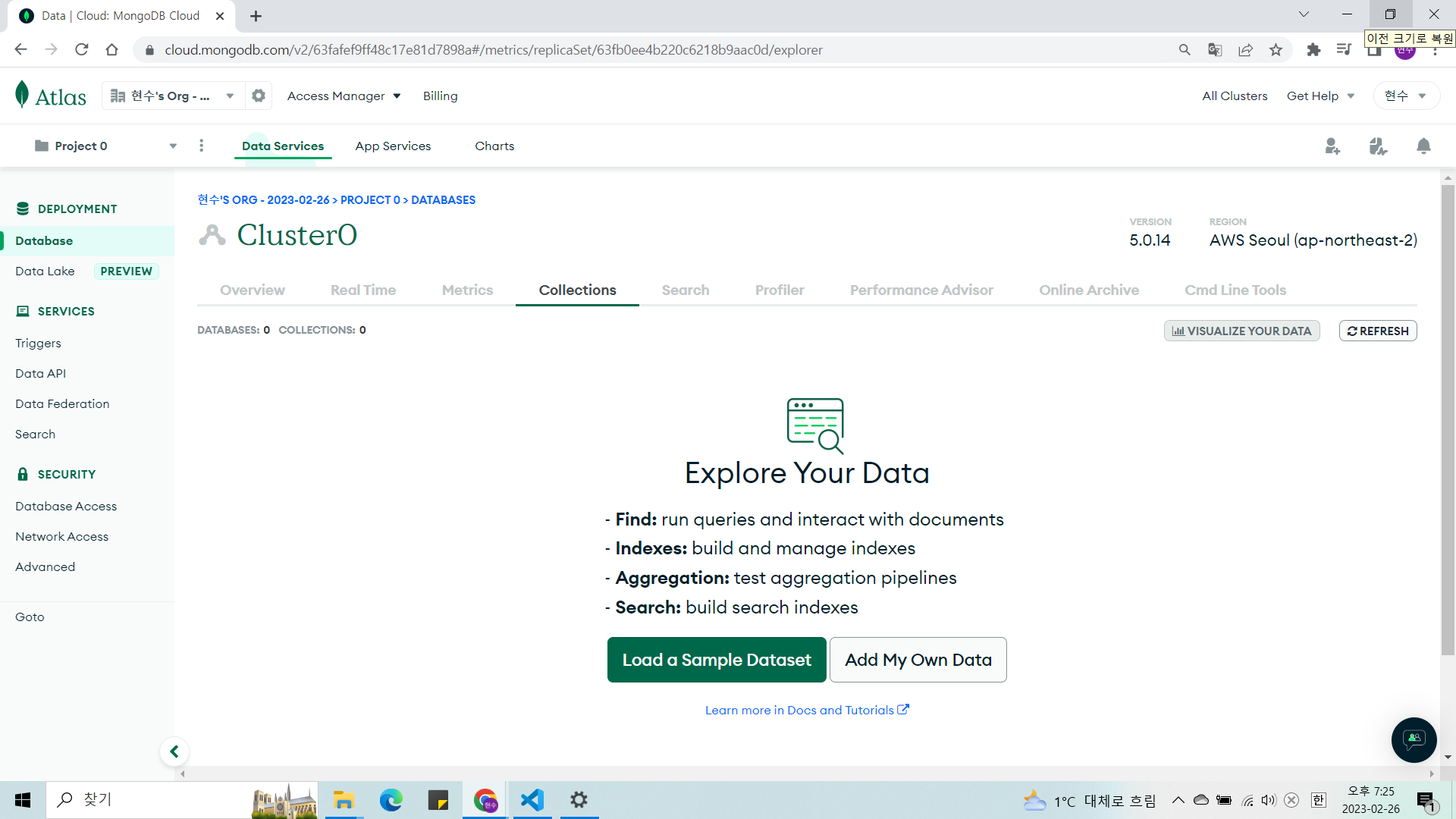Go to All Clusters
The height and width of the screenshot is (819, 1456).
(x=1235, y=96)
